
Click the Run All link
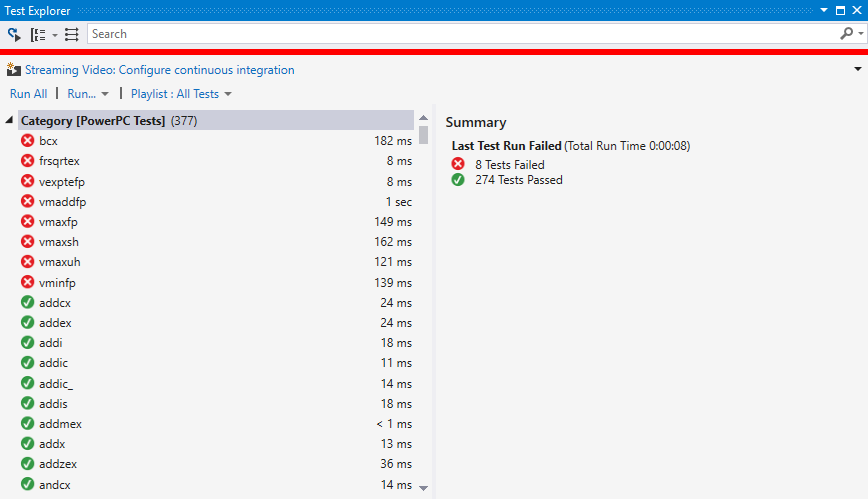coord(28,94)
